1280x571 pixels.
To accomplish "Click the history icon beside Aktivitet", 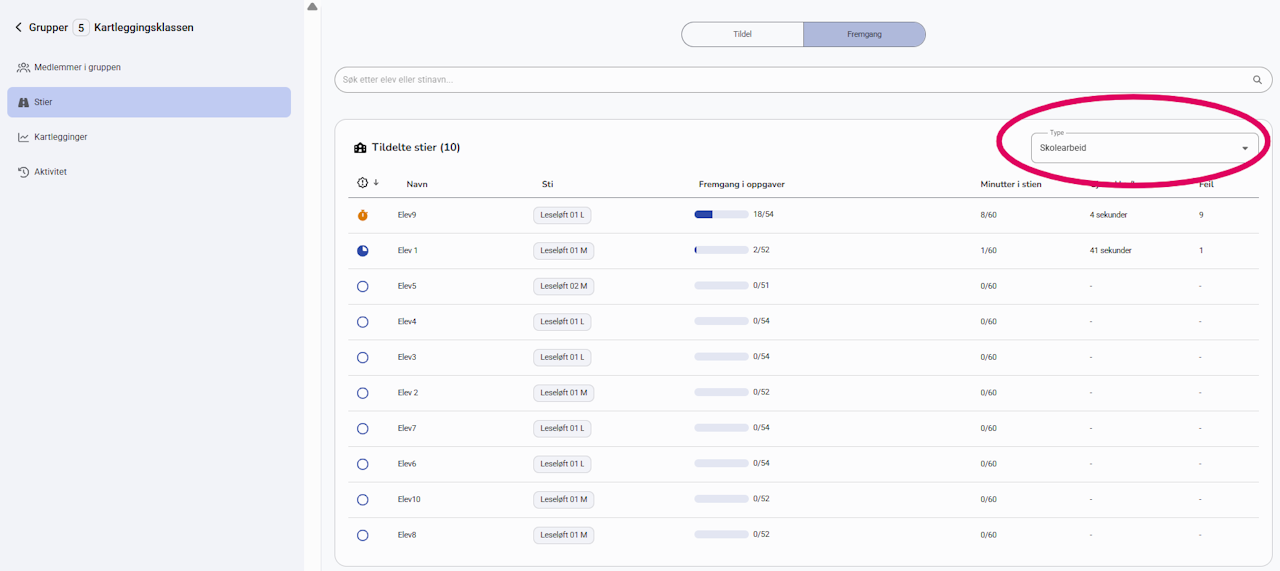I will (23, 172).
